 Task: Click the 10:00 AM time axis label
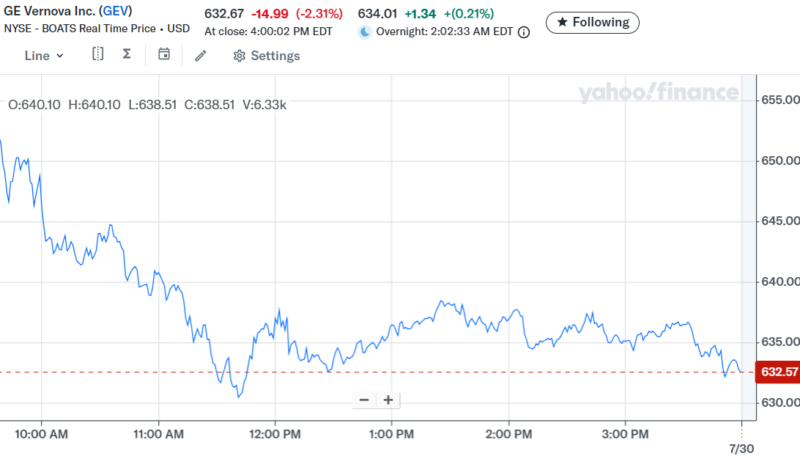pyautogui.click(x=43, y=434)
